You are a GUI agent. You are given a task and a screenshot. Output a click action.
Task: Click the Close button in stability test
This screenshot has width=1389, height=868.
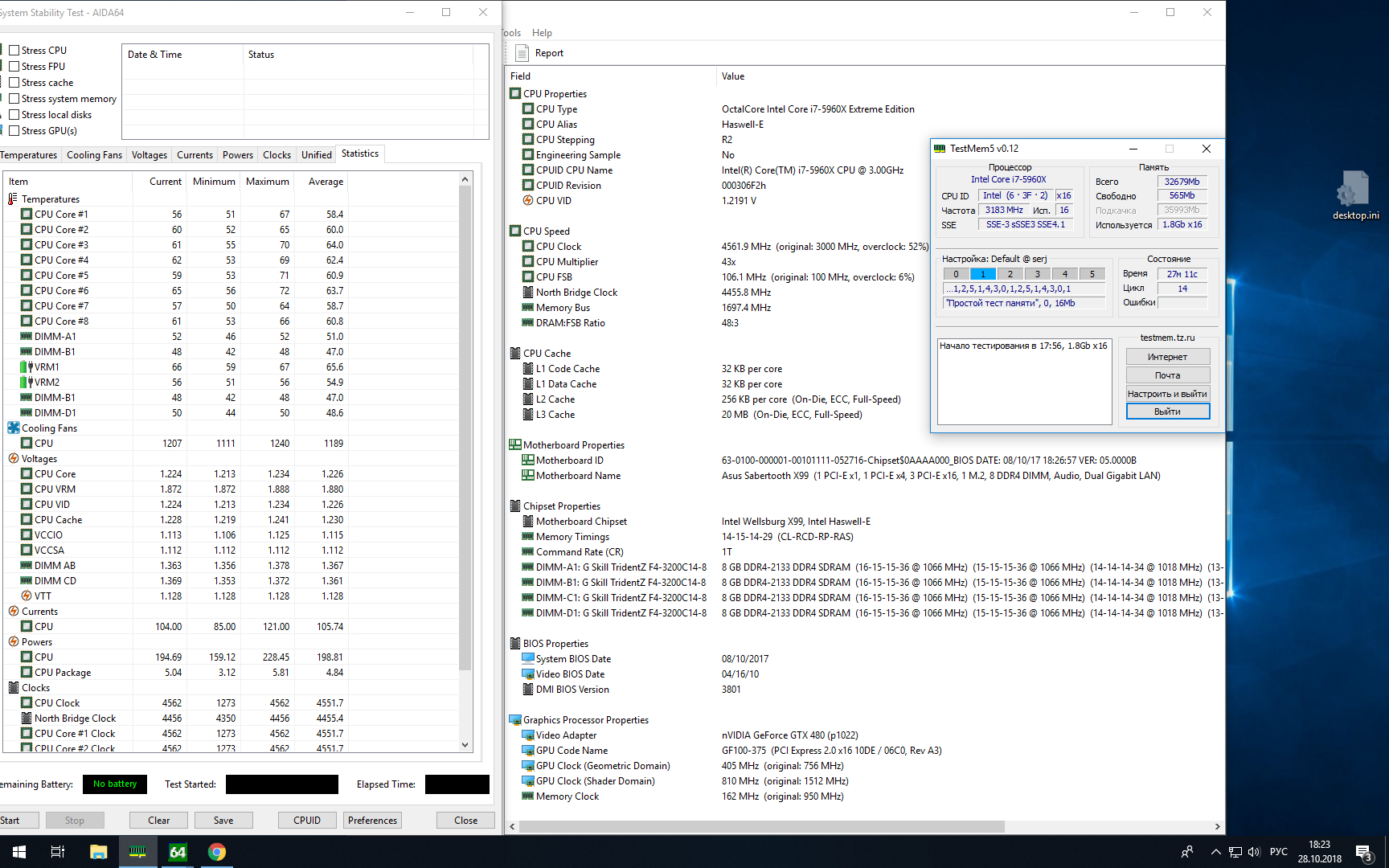465,821
